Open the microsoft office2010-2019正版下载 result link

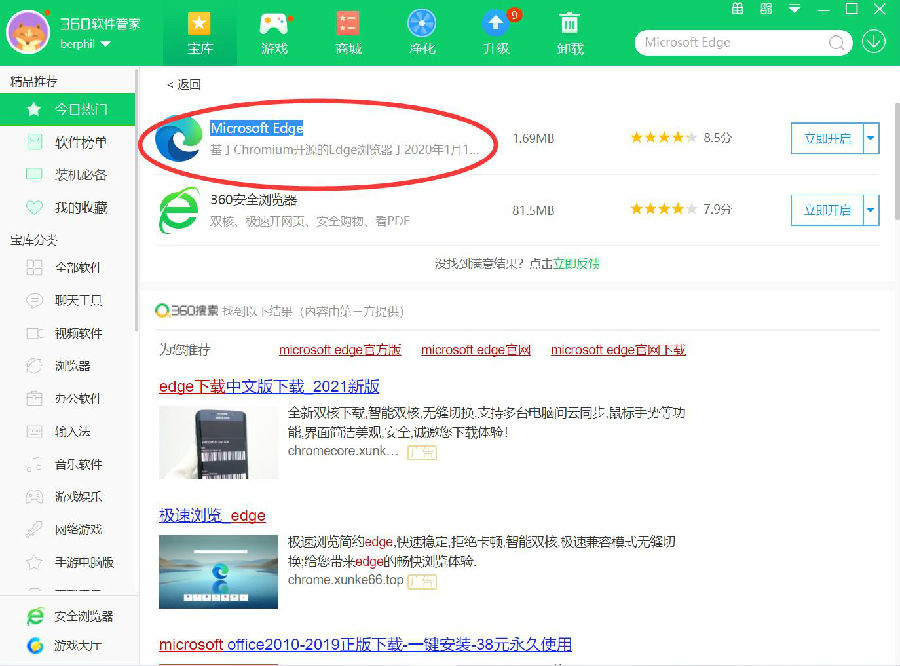point(366,645)
